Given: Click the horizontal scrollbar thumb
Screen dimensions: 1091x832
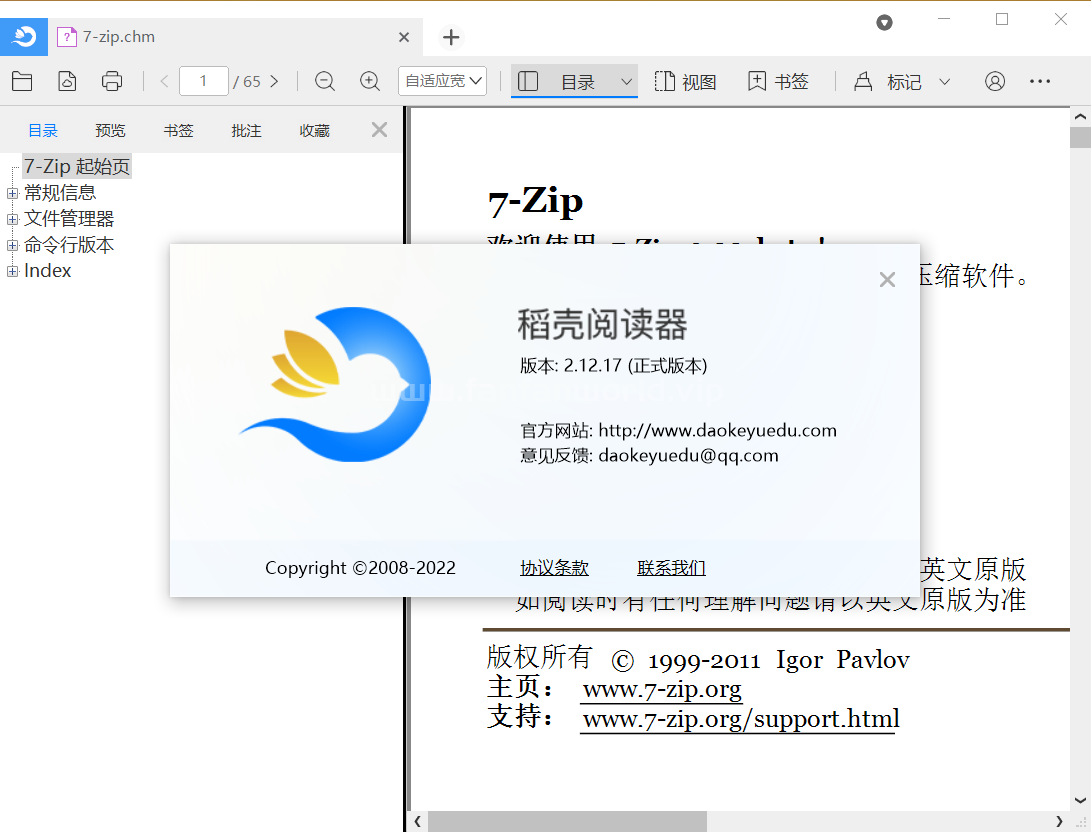Looking at the screenshot, I should (x=567, y=822).
